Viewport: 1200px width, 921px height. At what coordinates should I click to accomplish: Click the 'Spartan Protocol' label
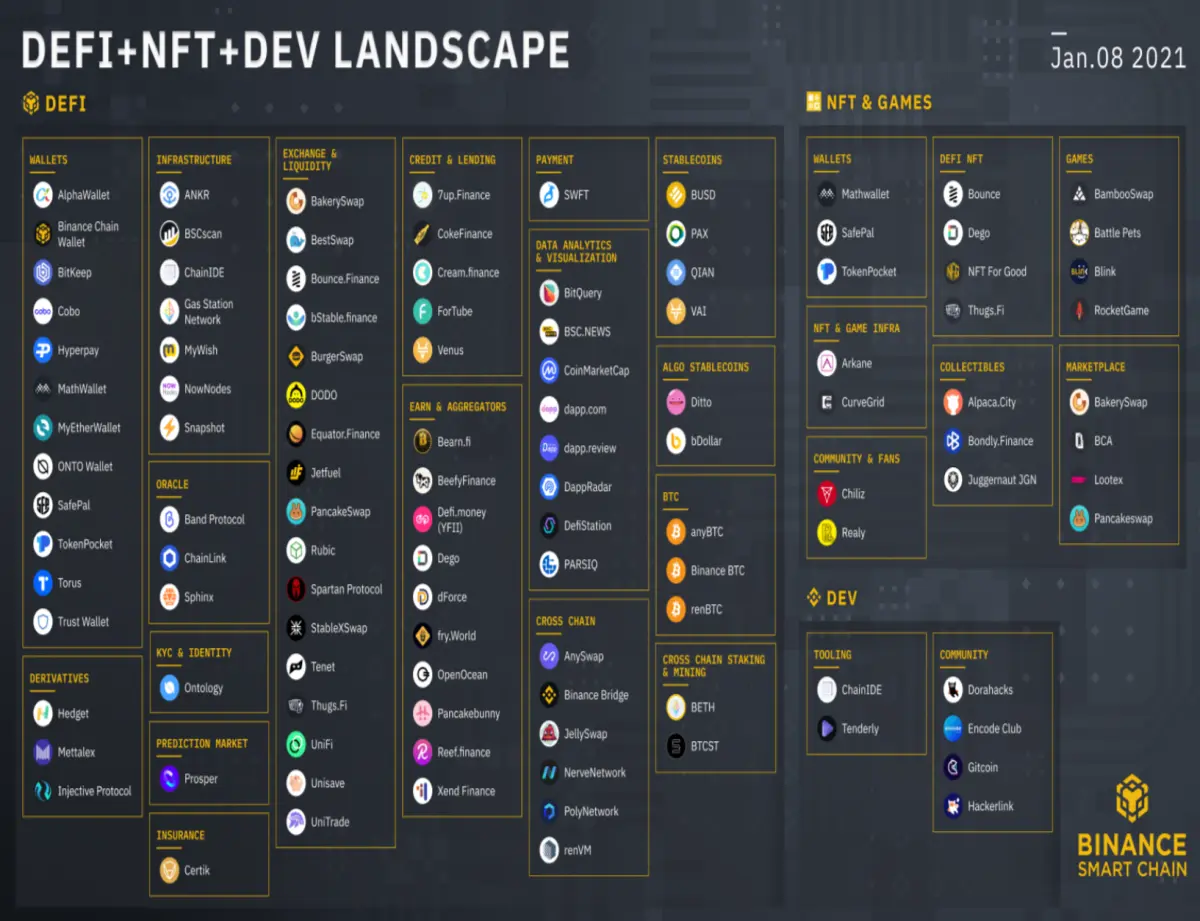pos(346,589)
